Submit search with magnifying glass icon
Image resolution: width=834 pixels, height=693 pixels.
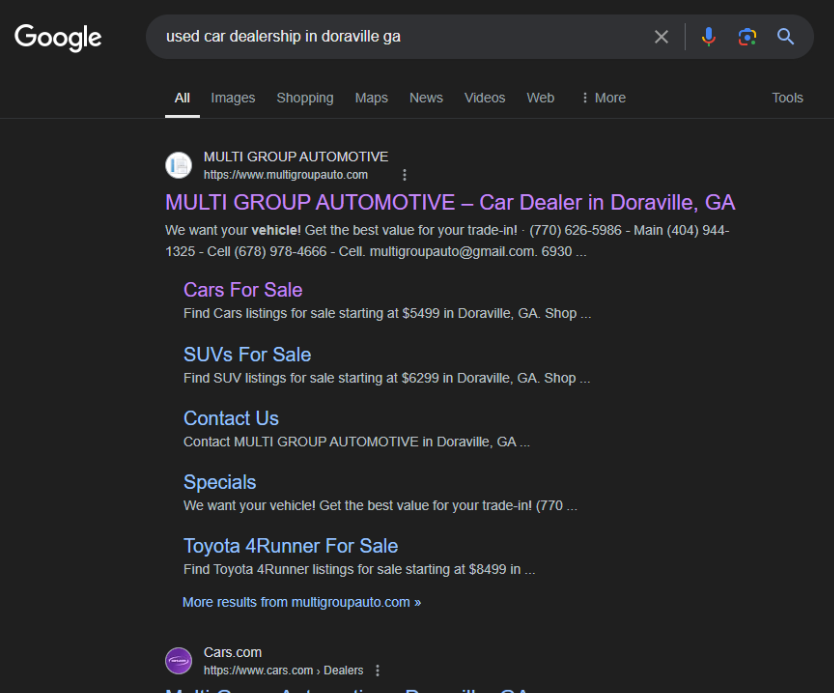pyautogui.click(x=786, y=37)
